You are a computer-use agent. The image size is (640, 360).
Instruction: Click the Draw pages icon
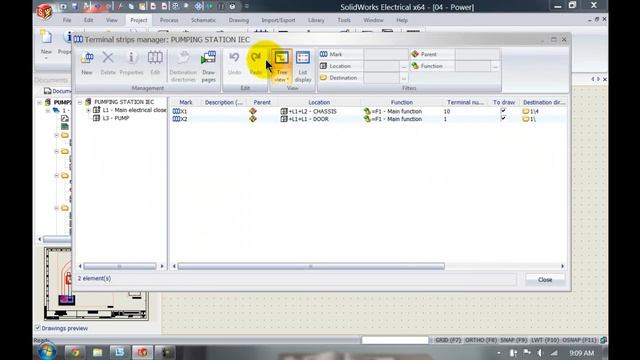209,67
